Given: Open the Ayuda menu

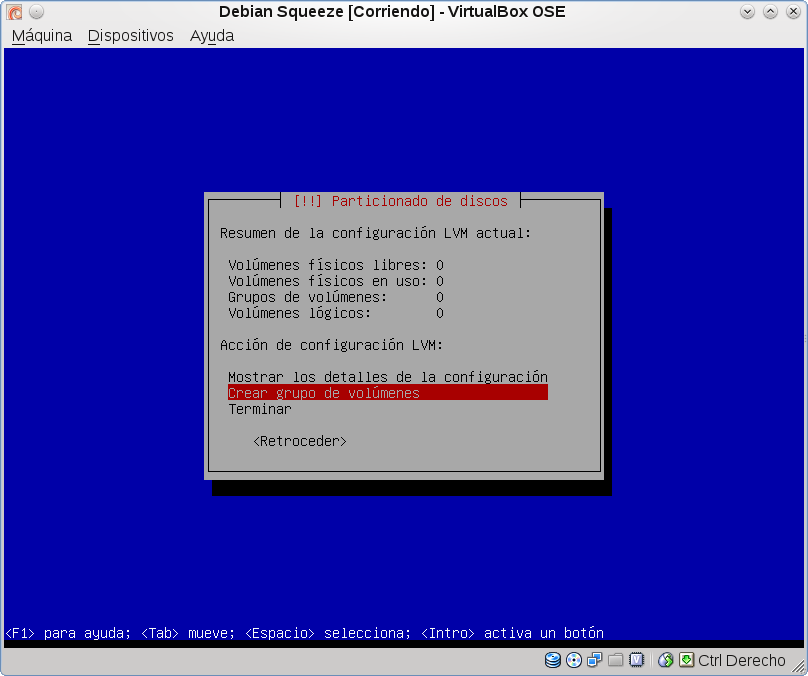Looking at the screenshot, I should pyautogui.click(x=212, y=36).
